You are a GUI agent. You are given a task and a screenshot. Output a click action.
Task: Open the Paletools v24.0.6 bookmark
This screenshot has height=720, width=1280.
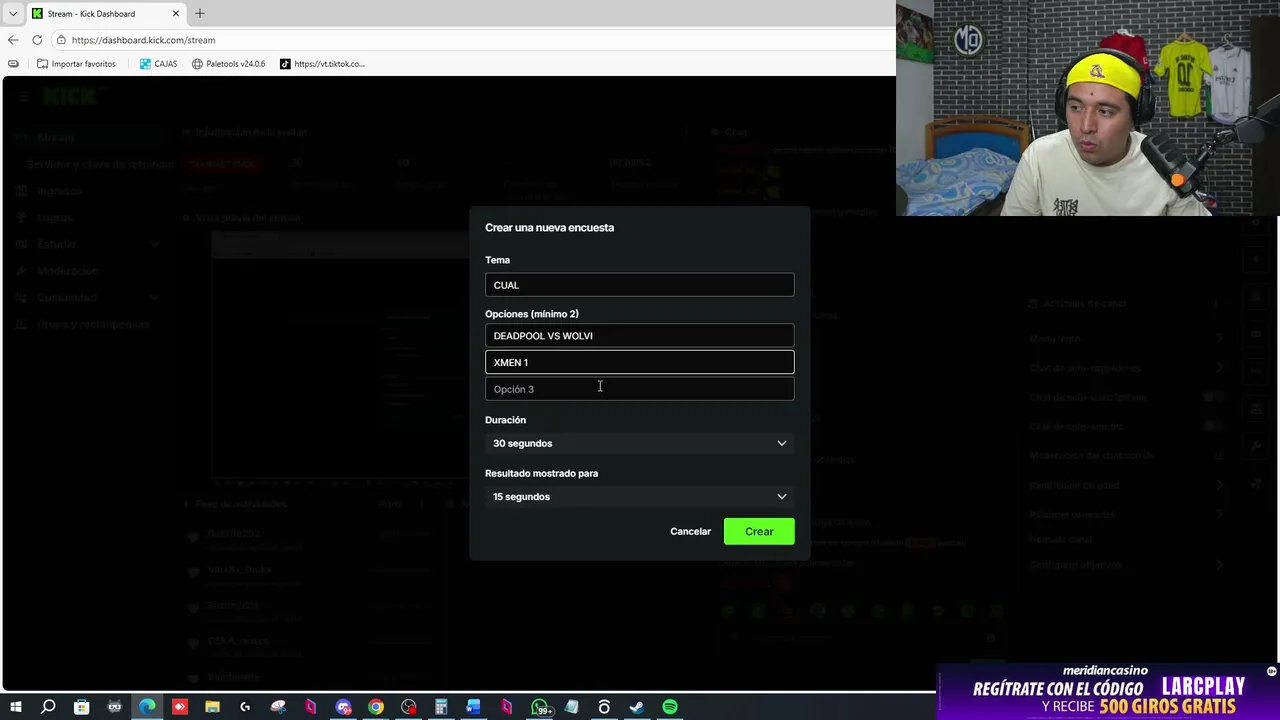(228, 64)
